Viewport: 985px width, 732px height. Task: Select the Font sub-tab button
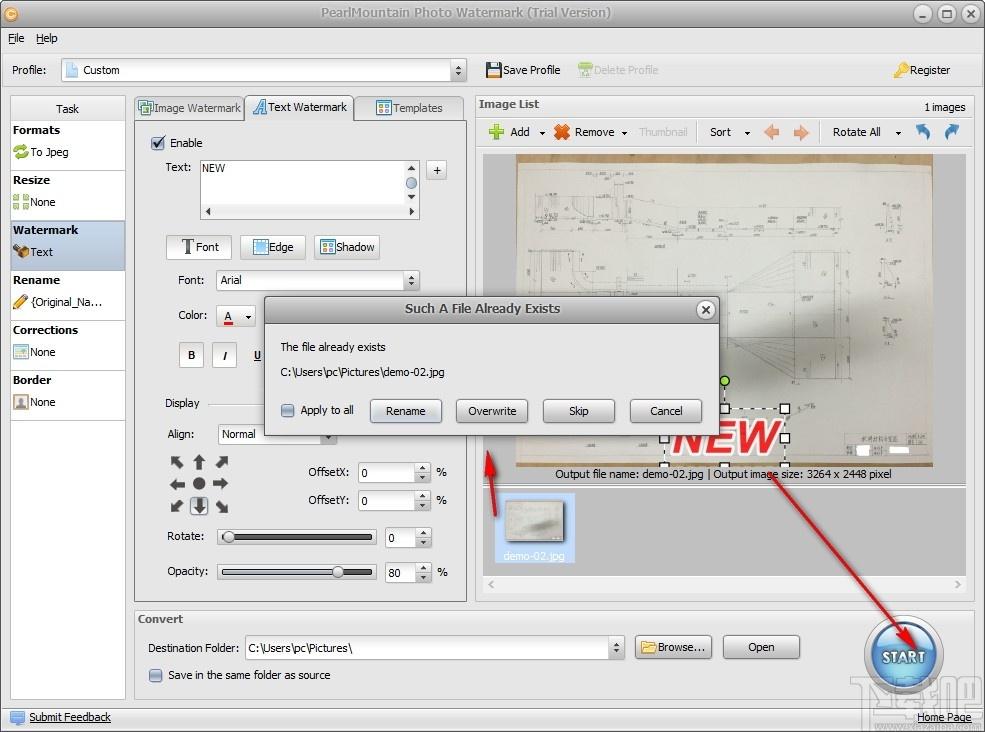[199, 247]
